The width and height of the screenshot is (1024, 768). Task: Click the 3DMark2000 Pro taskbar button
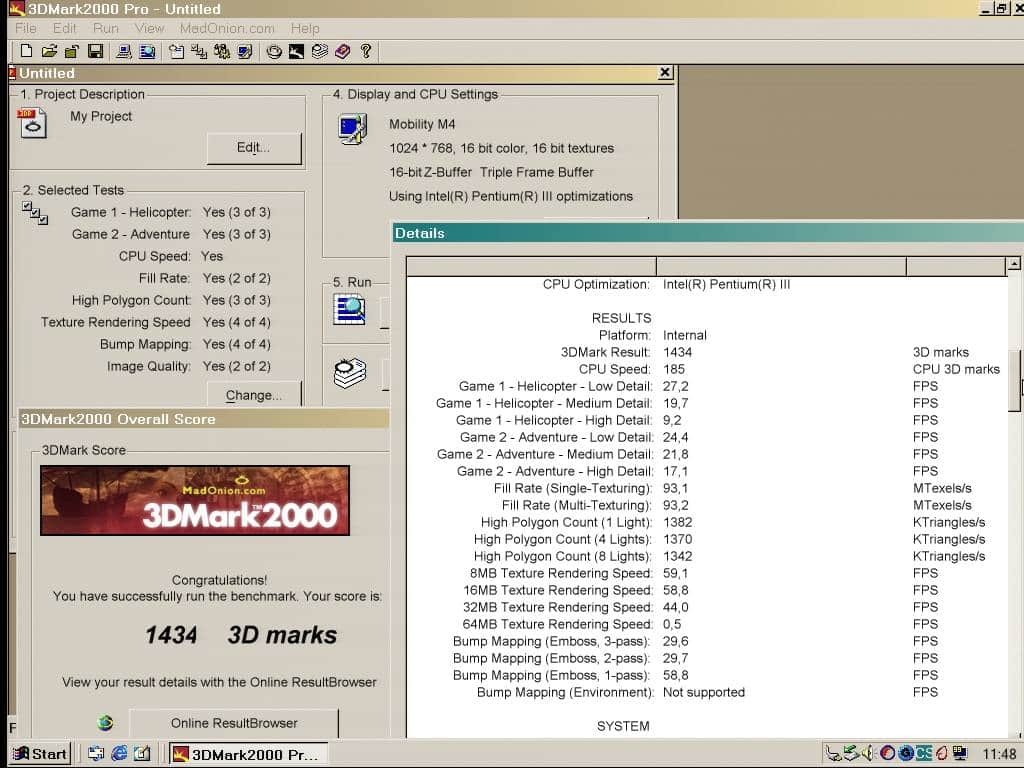click(x=248, y=754)
